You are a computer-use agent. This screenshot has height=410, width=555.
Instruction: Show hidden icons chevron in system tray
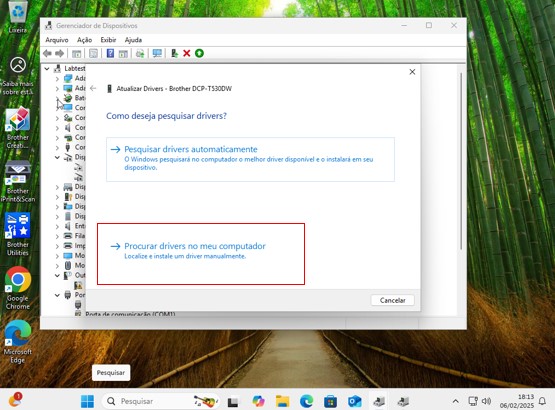coord(456,401)
